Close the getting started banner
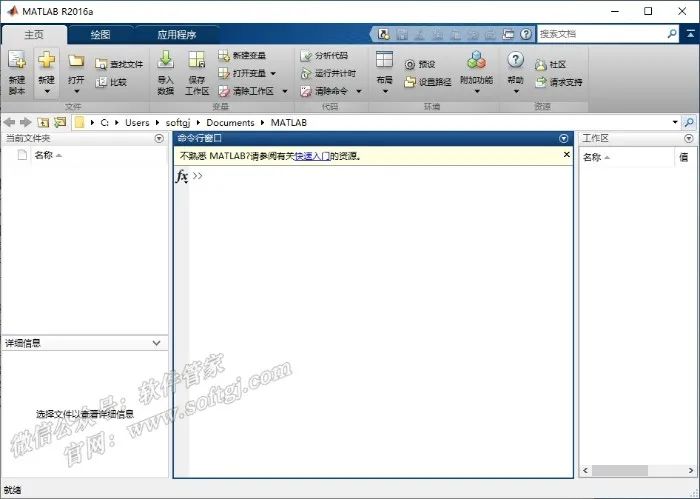This screenshot has height=499, width=700. pyautogui.click(x=567, y=154)
